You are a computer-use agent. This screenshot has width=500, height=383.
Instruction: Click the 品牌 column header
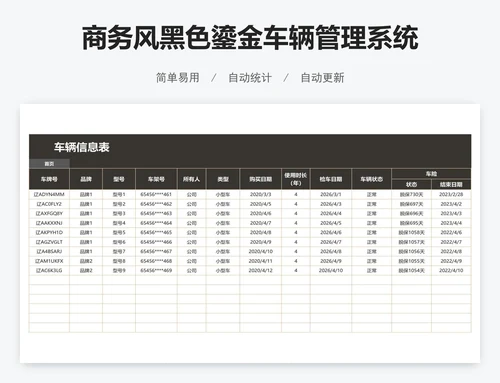click(86, 179)
